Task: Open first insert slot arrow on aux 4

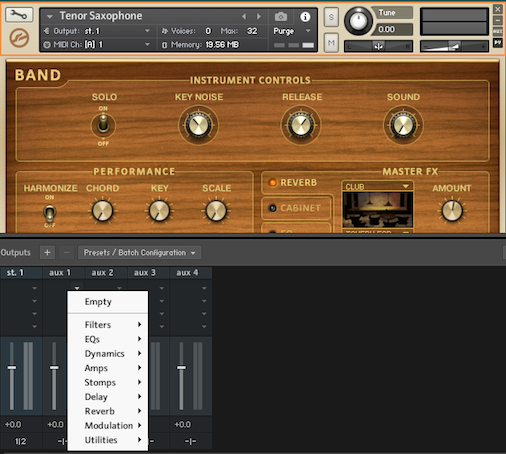Action: coord(204,288)
